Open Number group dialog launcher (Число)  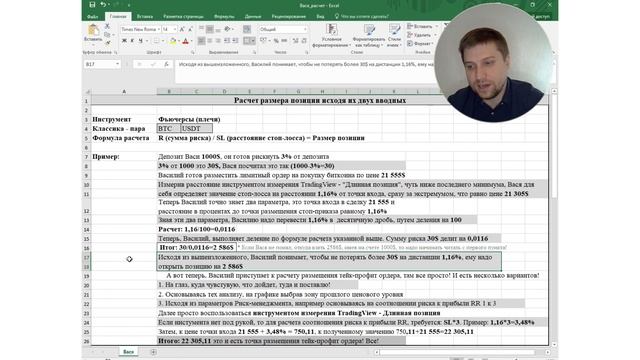(x=306, y=53)
